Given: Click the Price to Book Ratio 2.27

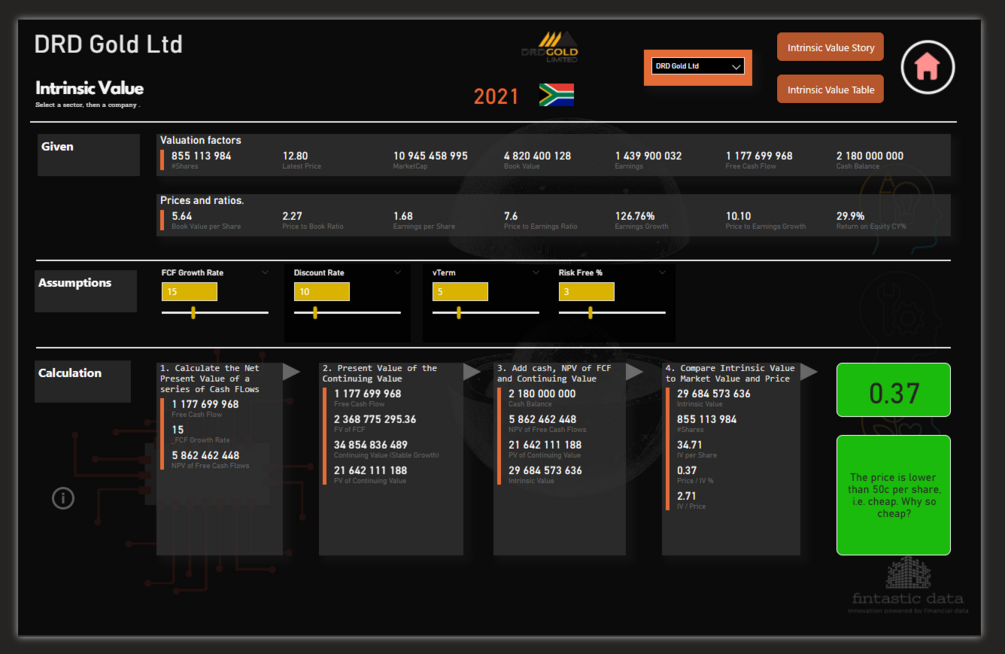Looking at the screenshot, I should (x=292, y=216).
